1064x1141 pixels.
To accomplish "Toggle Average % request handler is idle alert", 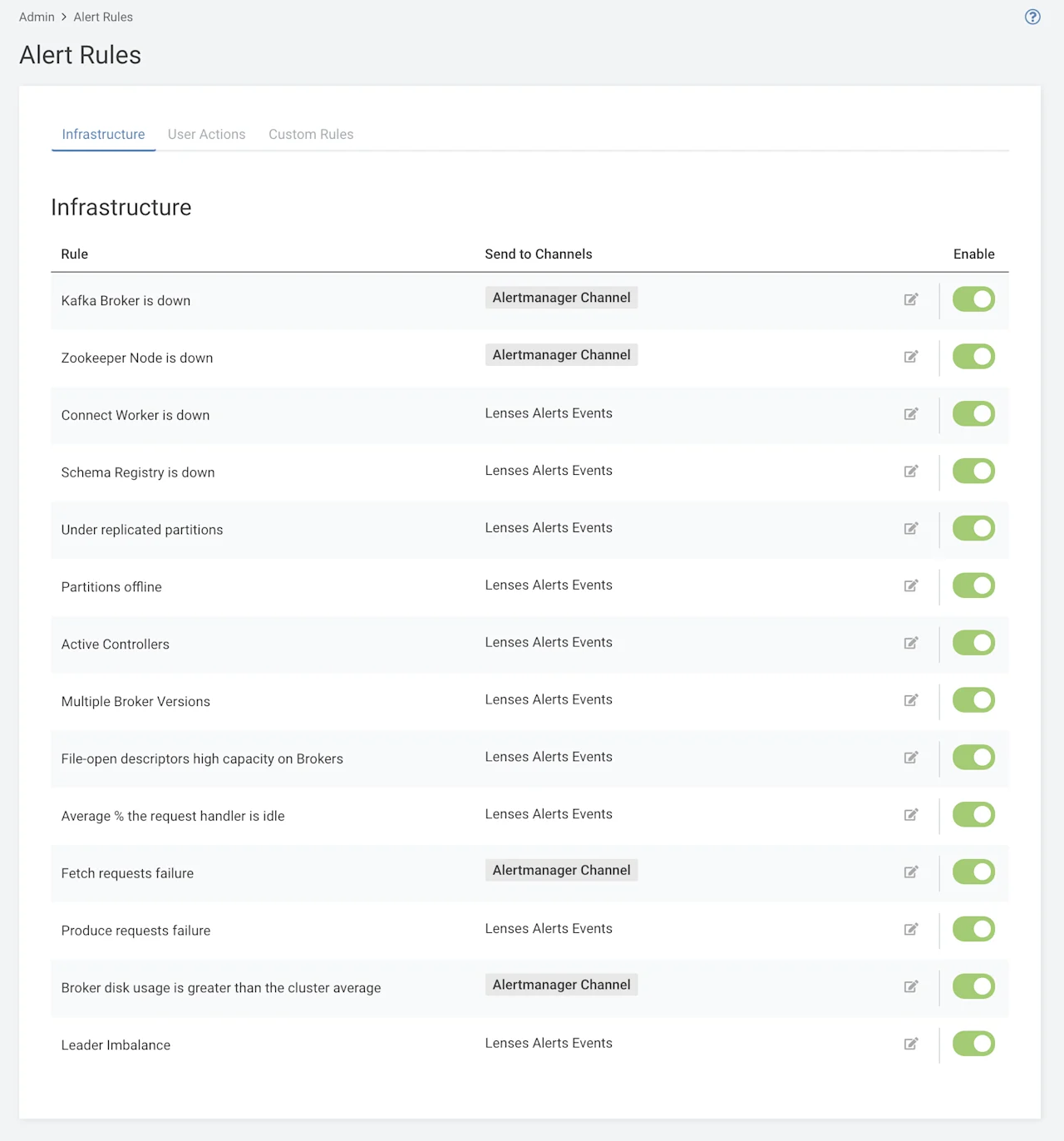I will pyautogui.click(x=973, y=815).
